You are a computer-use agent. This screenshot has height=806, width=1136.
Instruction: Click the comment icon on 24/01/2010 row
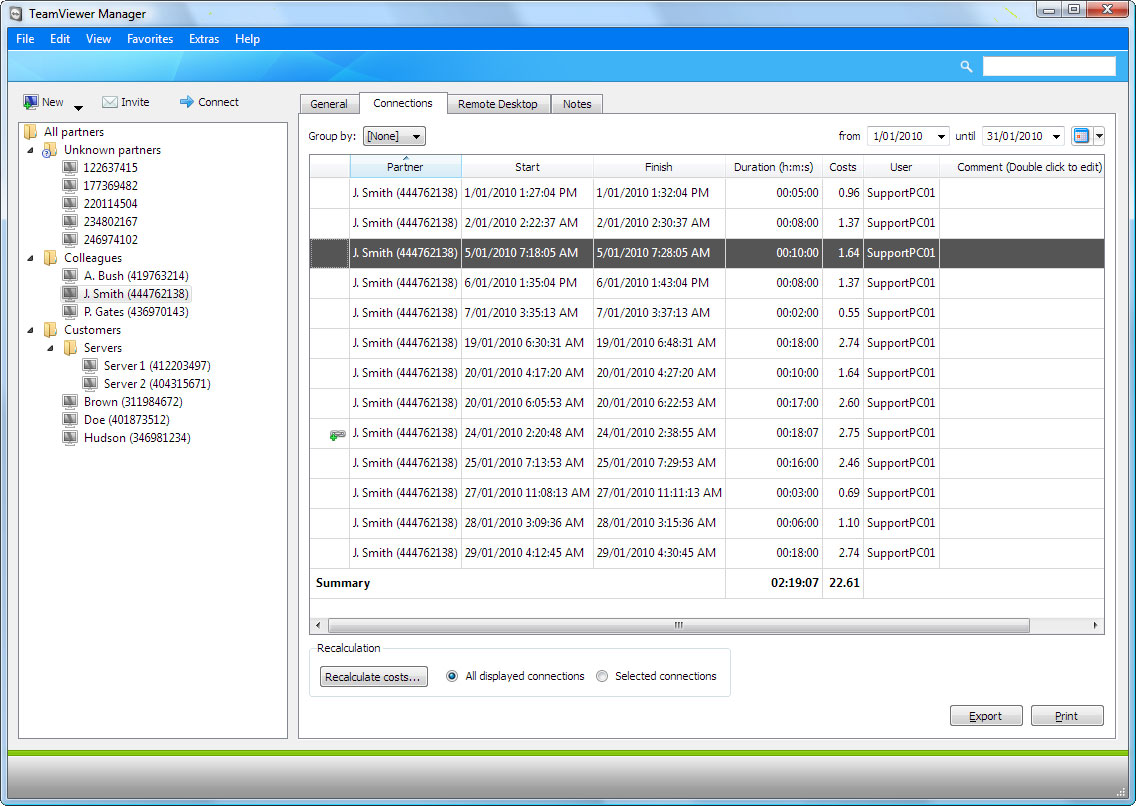pyautogui.click(x=337, y=435)
